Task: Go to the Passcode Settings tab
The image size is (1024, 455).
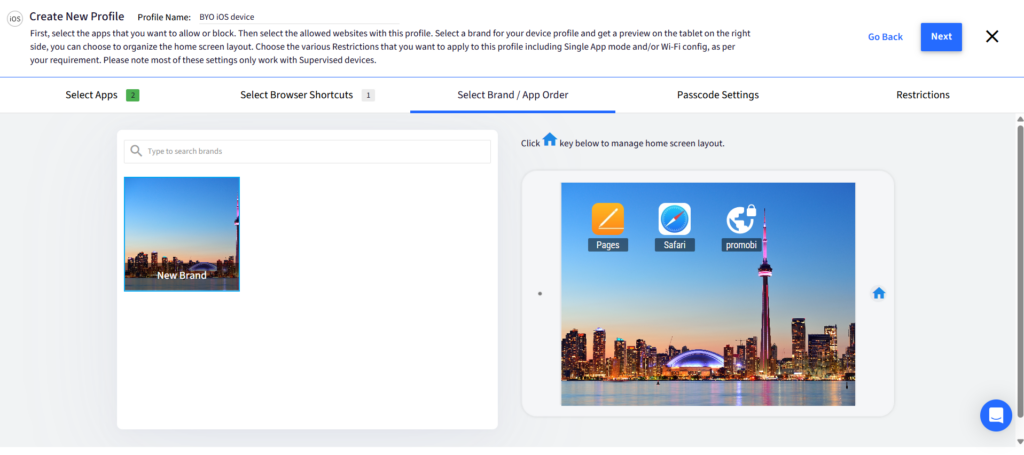Action: tap(717, 95)
